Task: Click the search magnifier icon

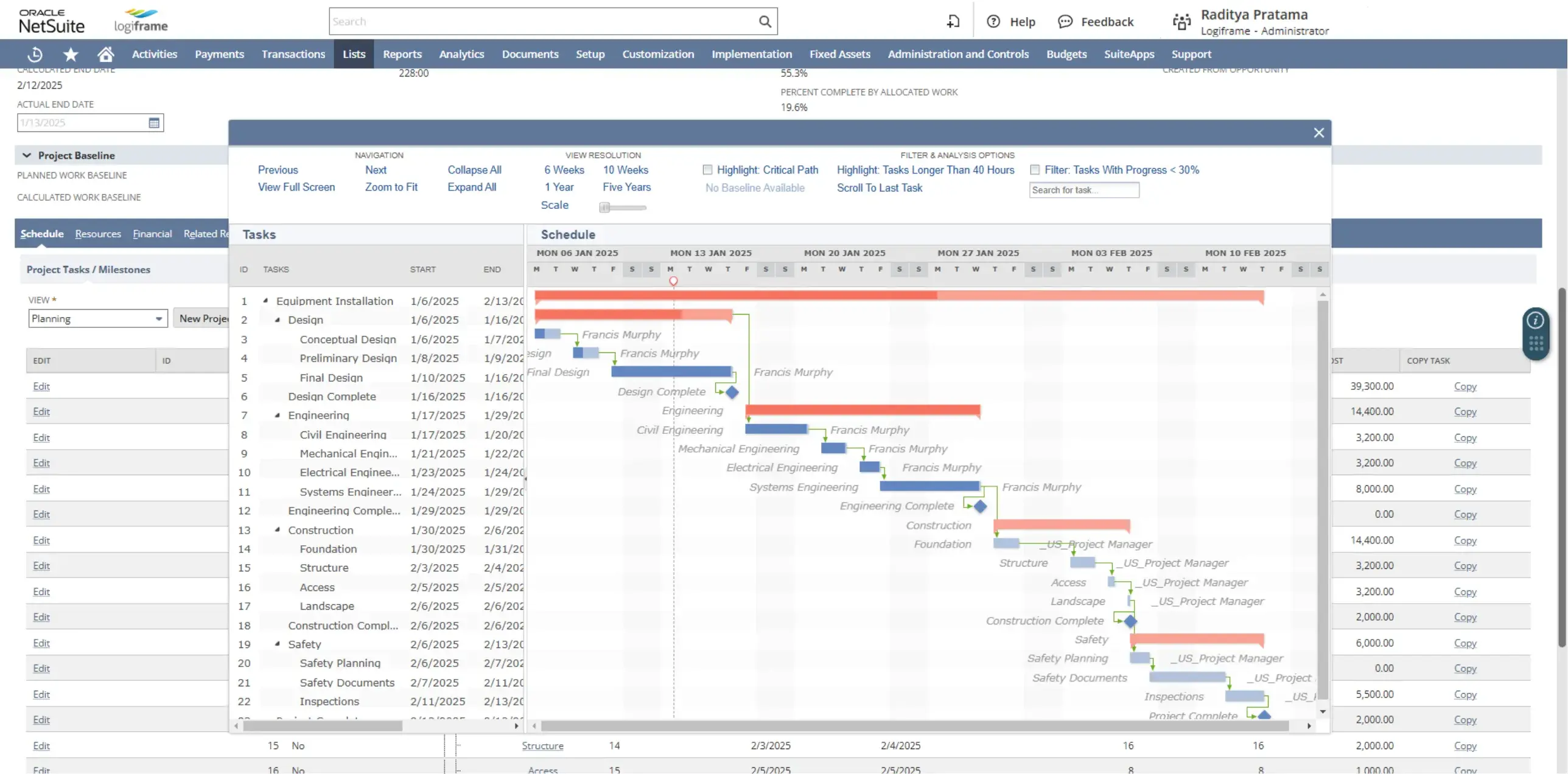Action: click(x=765, y=21)
